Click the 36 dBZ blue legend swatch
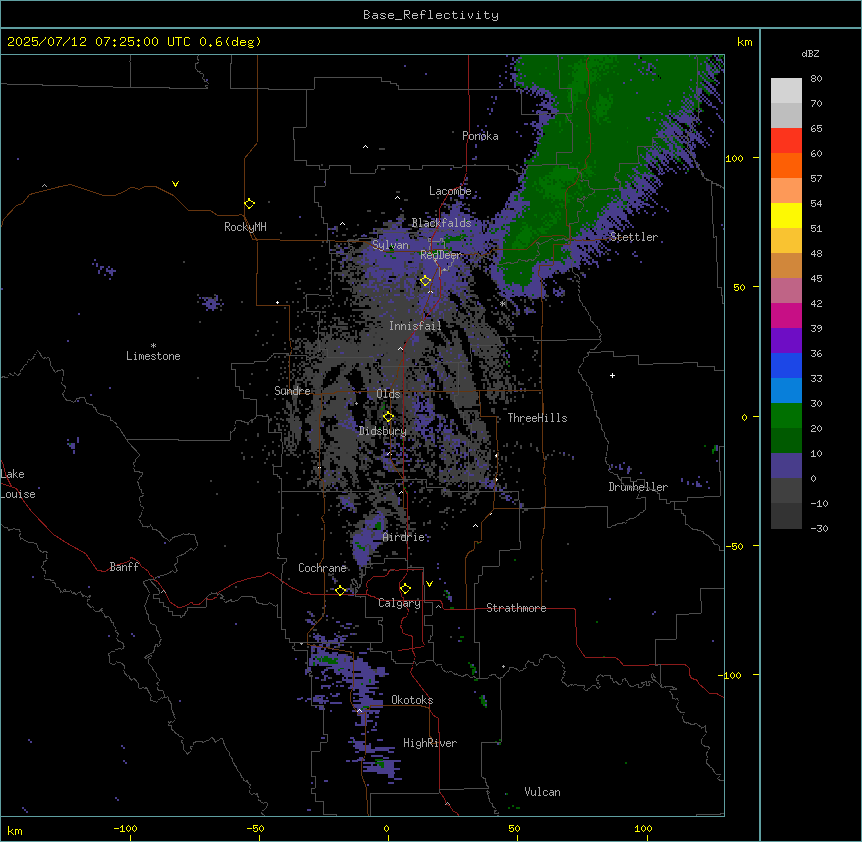The height and width of the screenshot is (842, 862). (786, 365)
